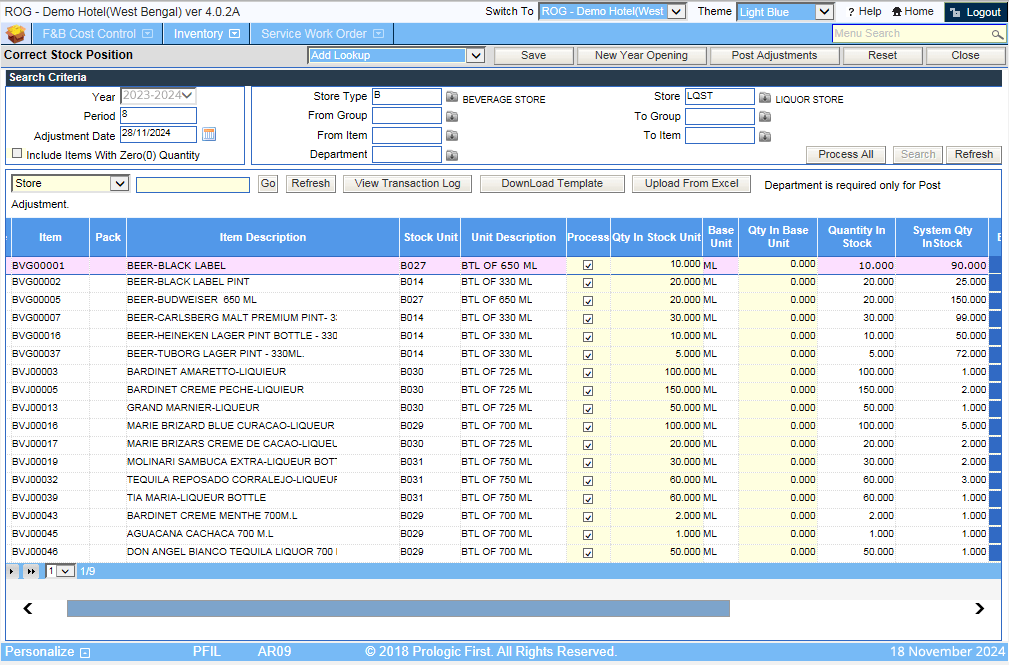Click the Menu Search magnifier icon
Image resolution: width=1009 pixels, height=665 pixels.
tap(997, 34)
